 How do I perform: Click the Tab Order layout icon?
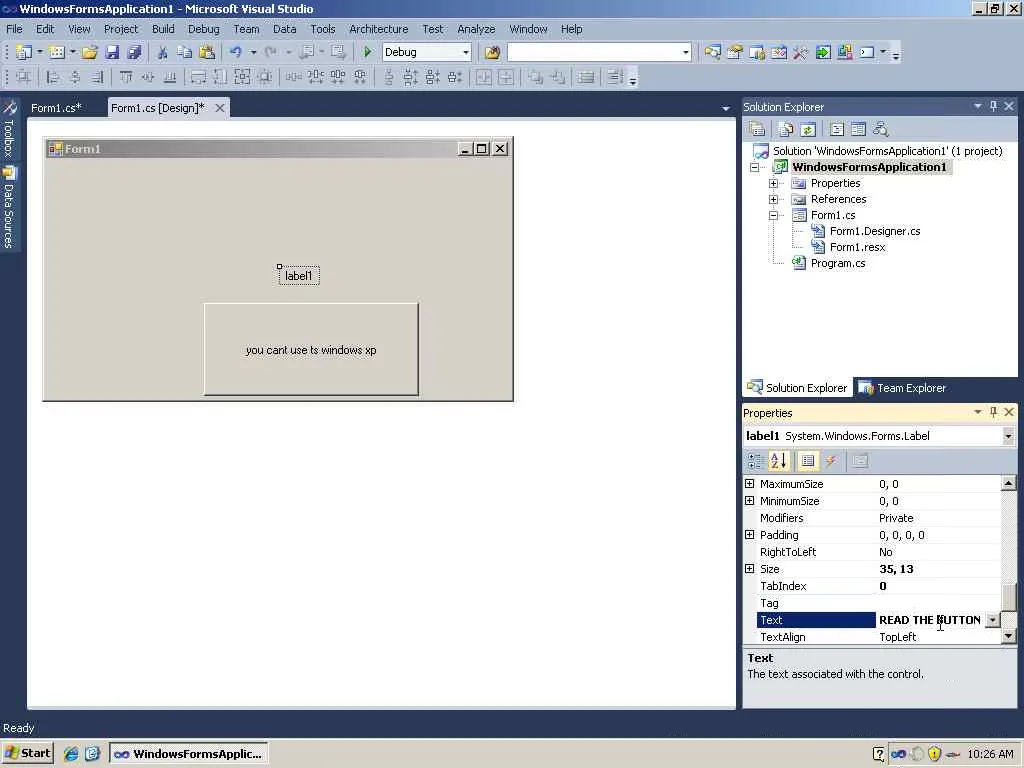615,78
